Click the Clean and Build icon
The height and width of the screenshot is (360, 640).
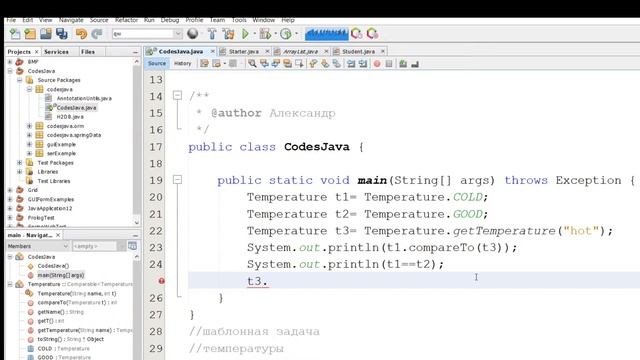coord(229,34)
